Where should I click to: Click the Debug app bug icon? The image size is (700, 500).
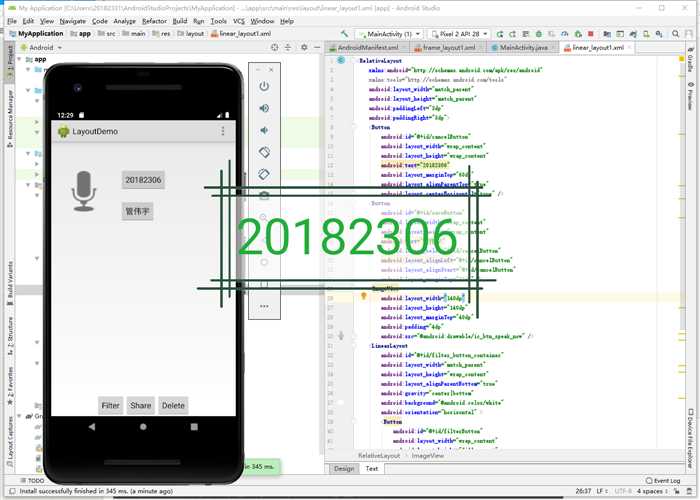539,34
